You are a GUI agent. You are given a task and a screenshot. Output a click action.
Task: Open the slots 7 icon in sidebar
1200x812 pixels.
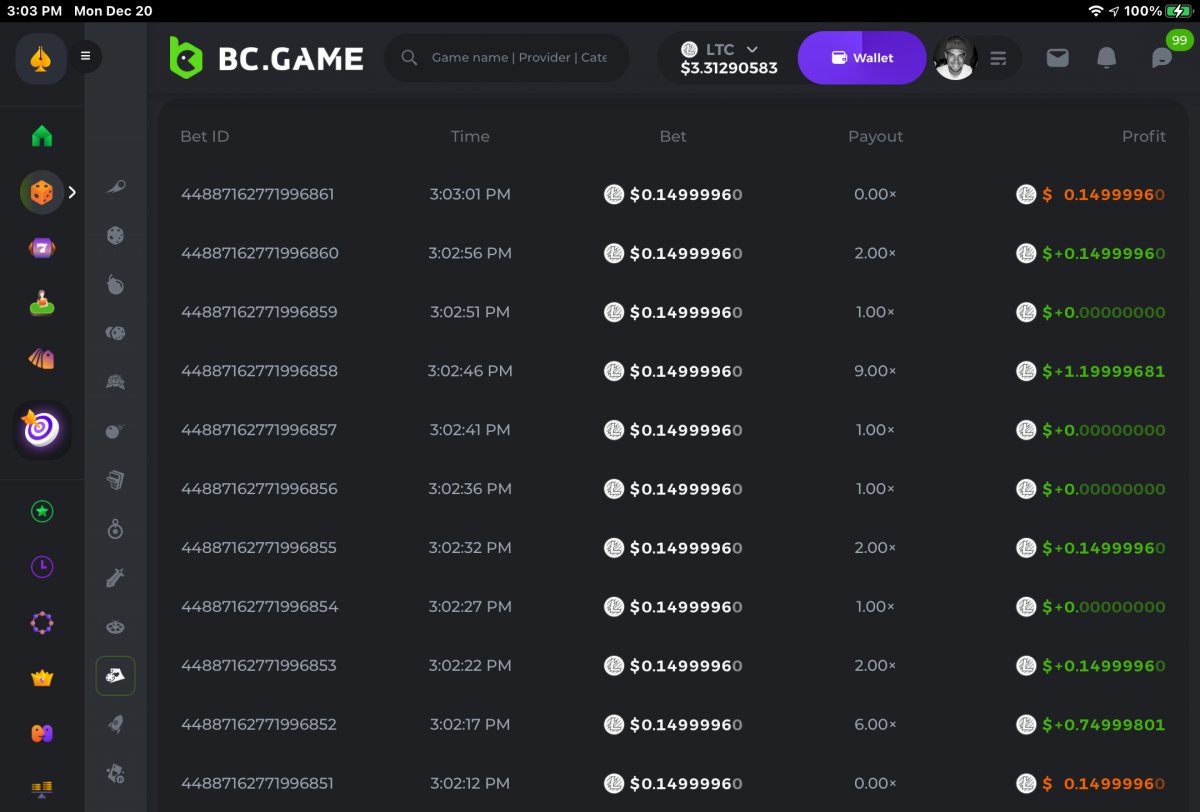click(x=42, y=247)
